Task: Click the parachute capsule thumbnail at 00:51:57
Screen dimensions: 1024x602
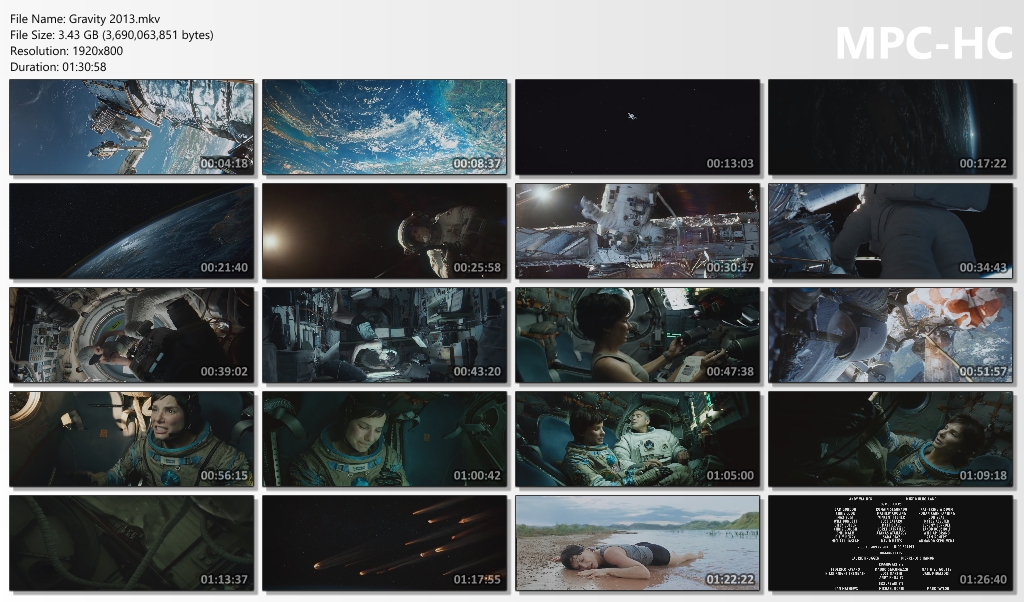Action: click(x=890, y=335)
